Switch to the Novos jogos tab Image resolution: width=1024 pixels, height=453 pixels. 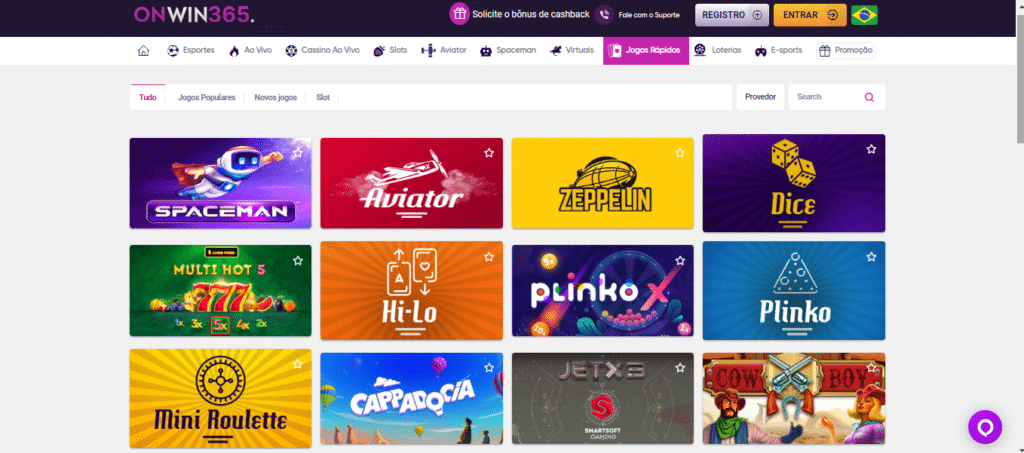276,97
